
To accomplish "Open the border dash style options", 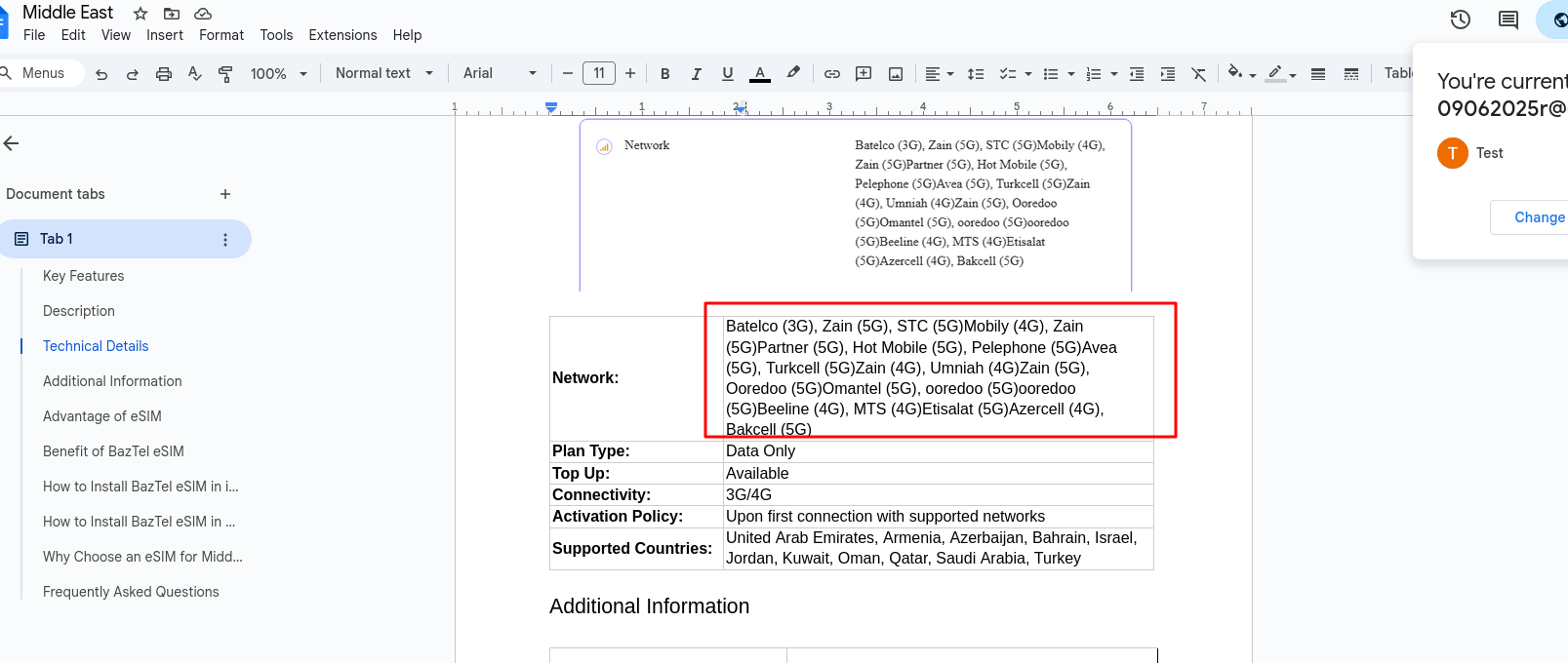I will [x=1351, y=74].
